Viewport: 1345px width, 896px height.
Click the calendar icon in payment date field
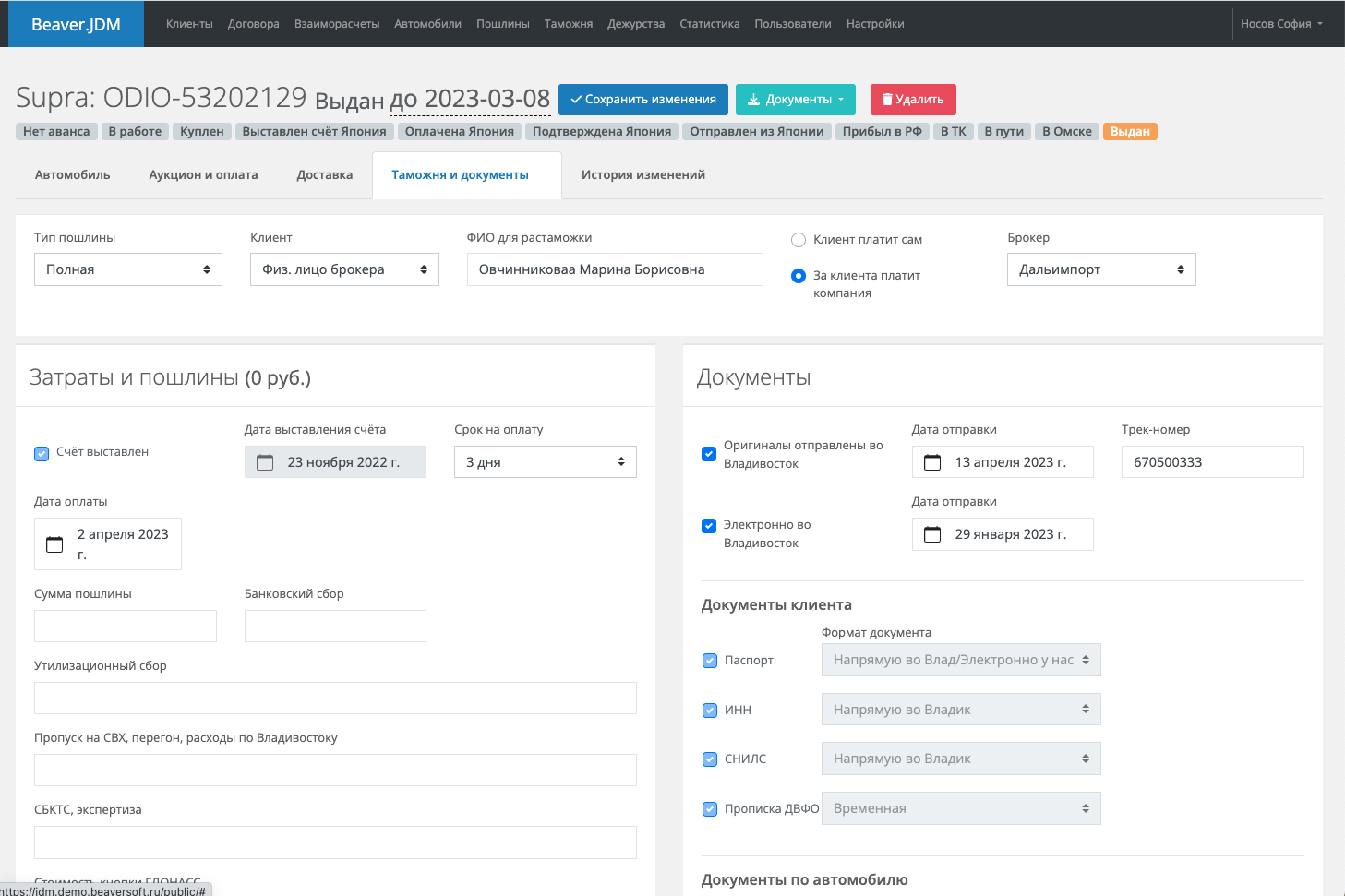pos(54,544)
